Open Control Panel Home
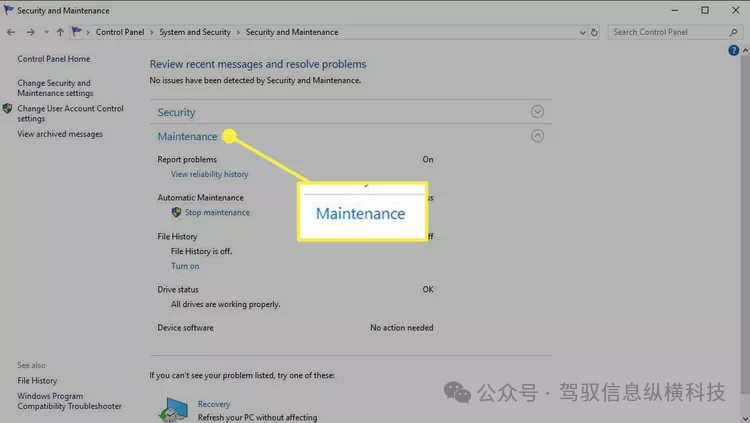The height and width of the screenshot is (423, 750). (x=54, y=59)
